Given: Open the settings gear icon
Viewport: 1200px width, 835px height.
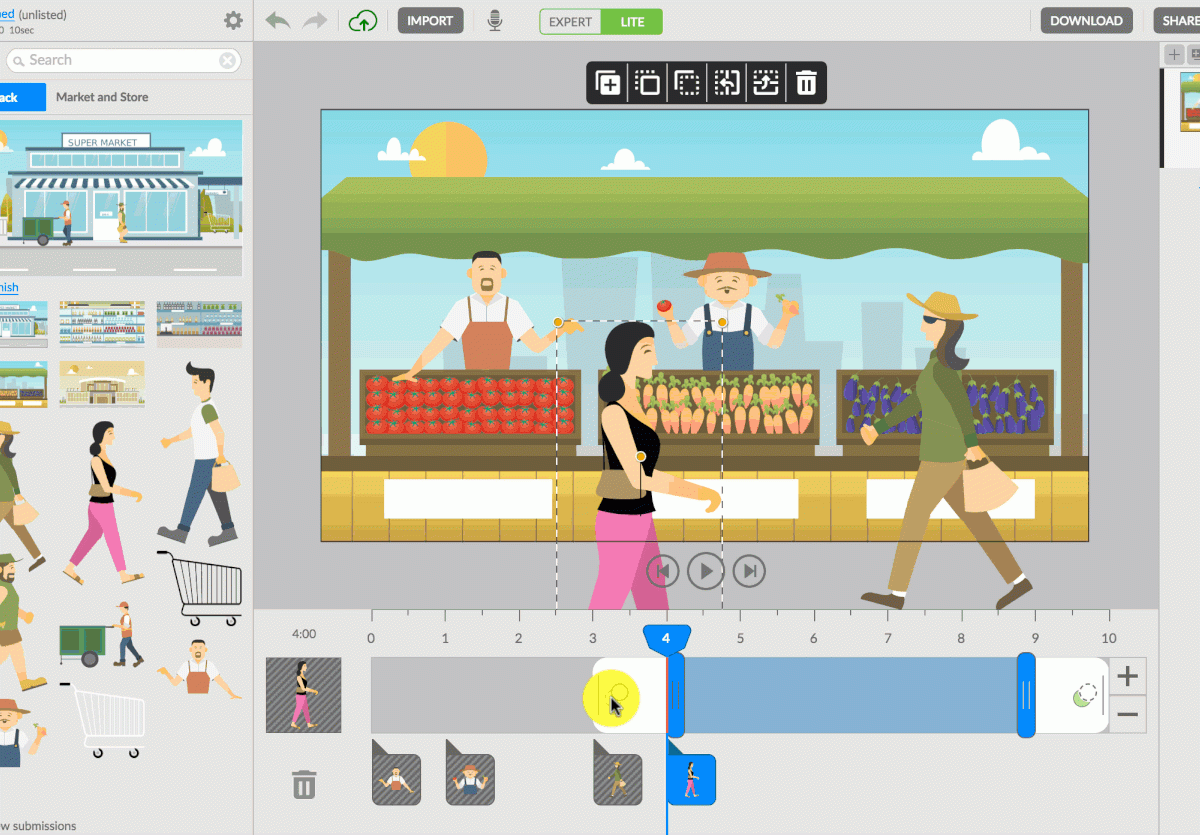Looking at the screenshot, I should pos(233,21).
